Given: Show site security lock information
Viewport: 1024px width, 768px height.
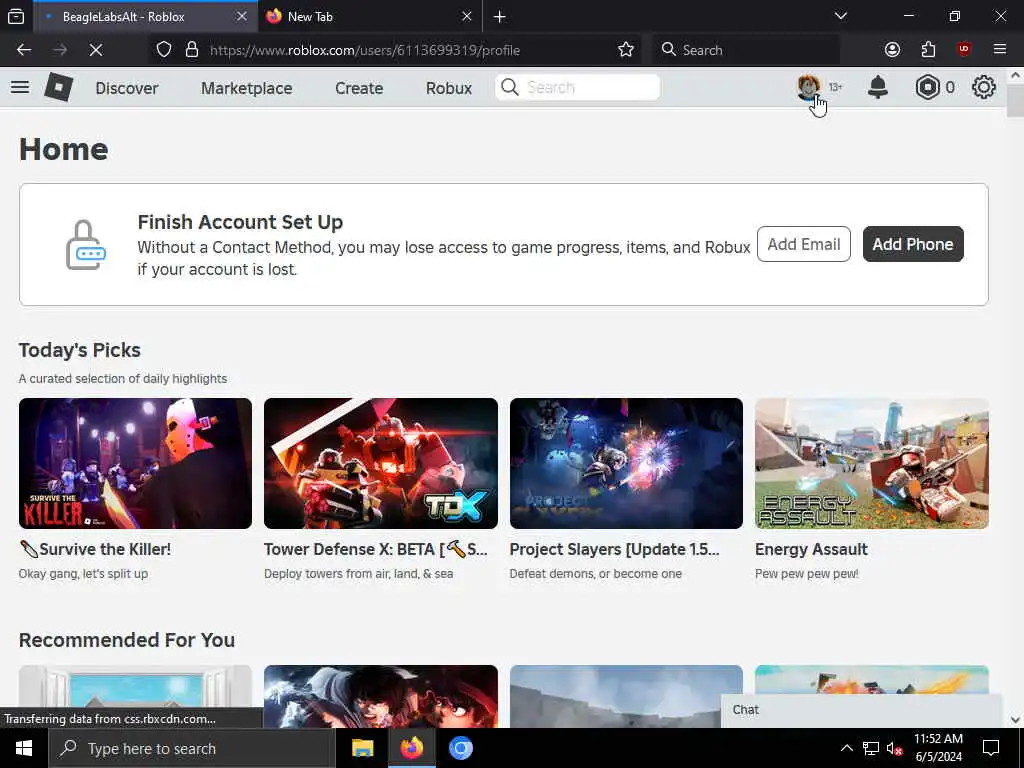Looking at the screenshot, I should click(x=192, y=50).
